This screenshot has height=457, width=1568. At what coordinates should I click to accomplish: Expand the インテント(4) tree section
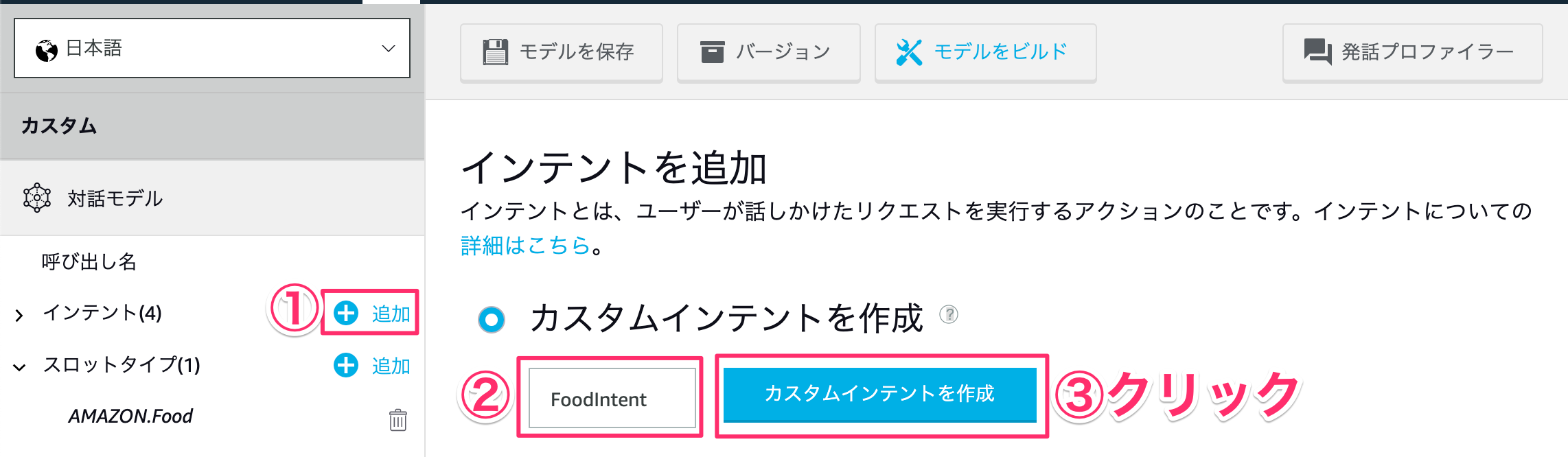coord(19,315)
